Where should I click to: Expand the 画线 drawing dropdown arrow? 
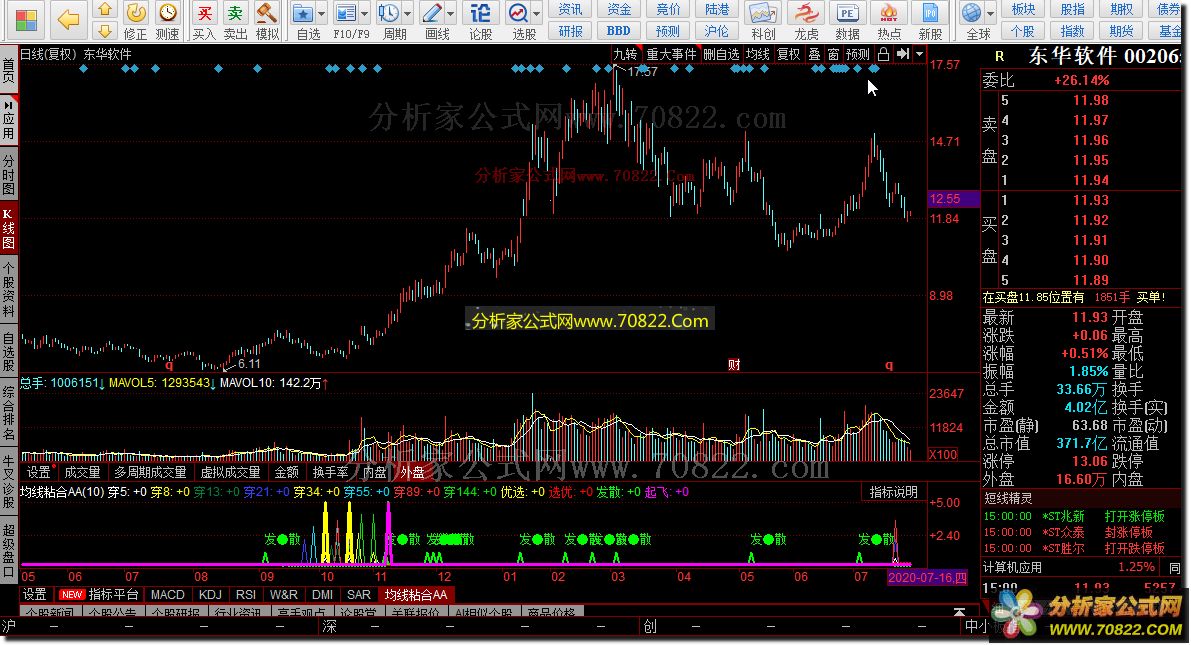coord(450,14)
